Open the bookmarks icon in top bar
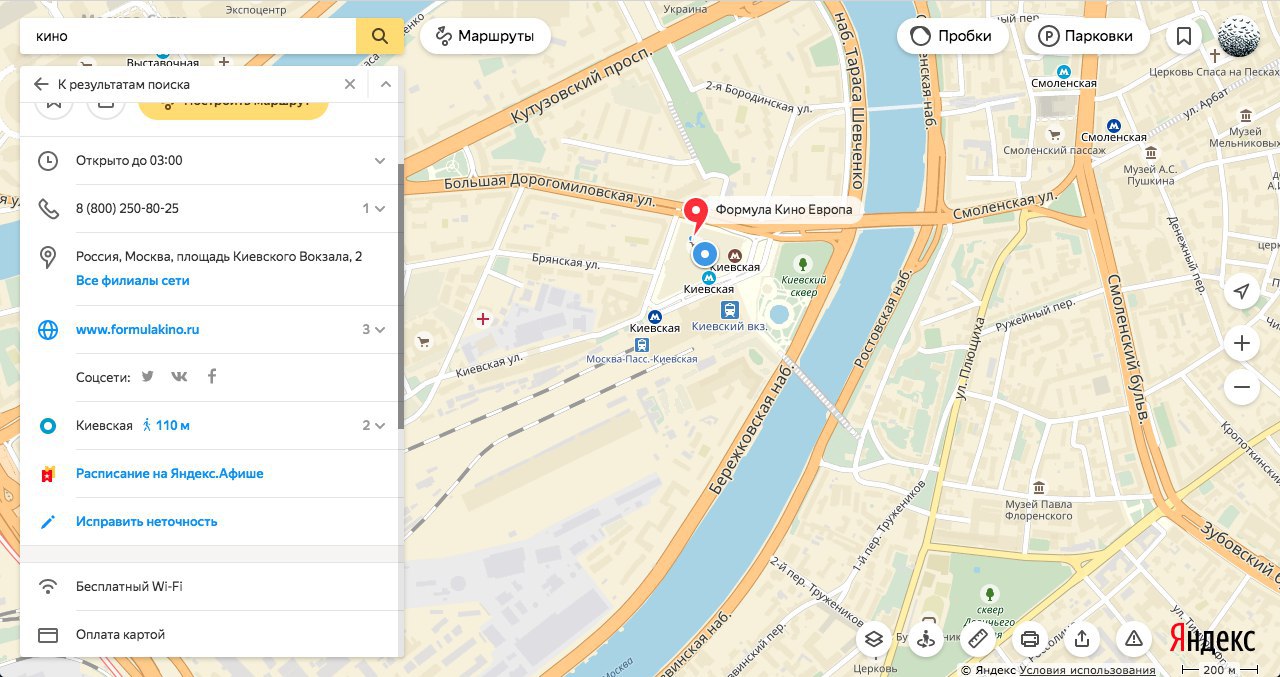The height and width of the screenshot is (677, 1280). (1184, 36)
